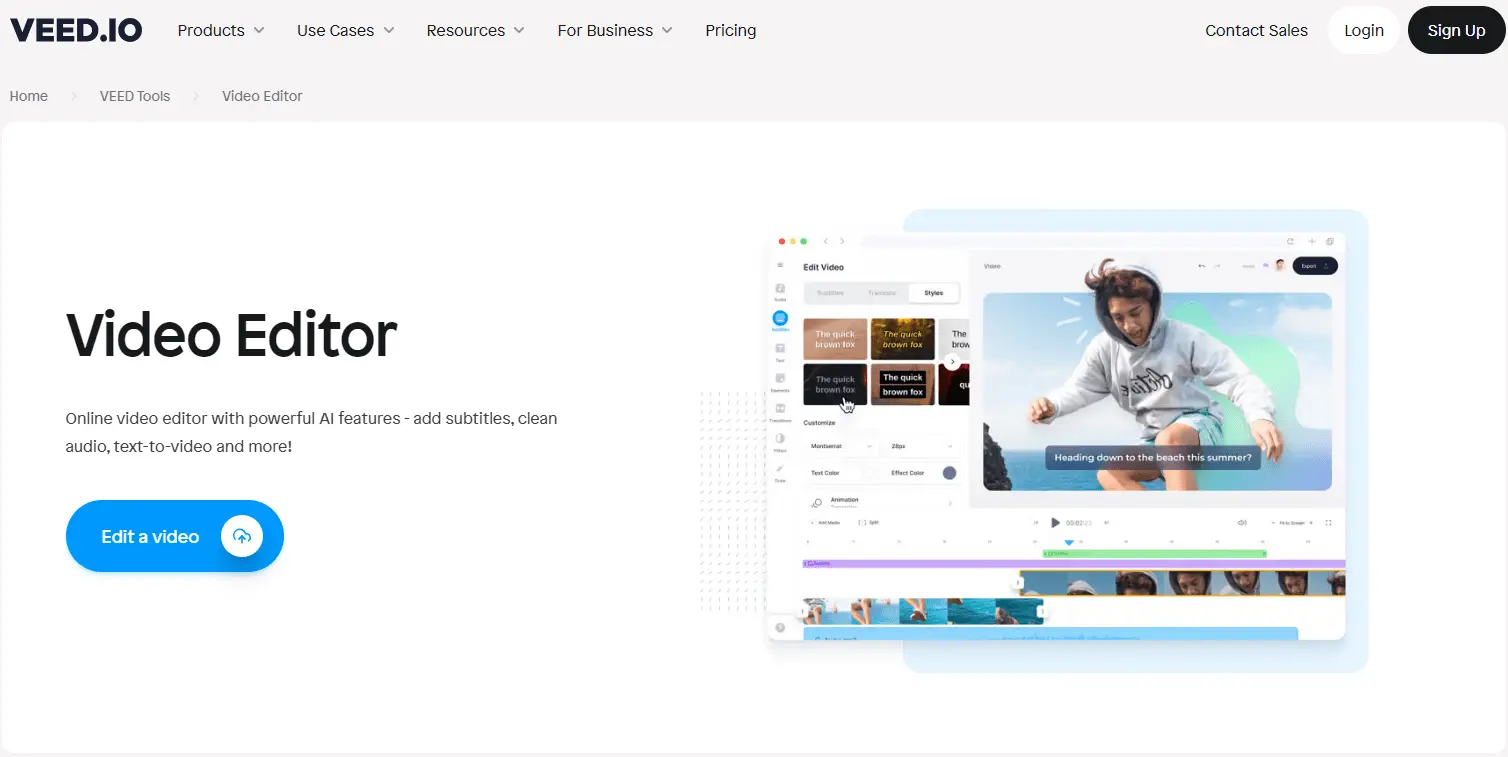Go to the Pricing page
The width and height of the screenshot is (1508, 757).
731,30
